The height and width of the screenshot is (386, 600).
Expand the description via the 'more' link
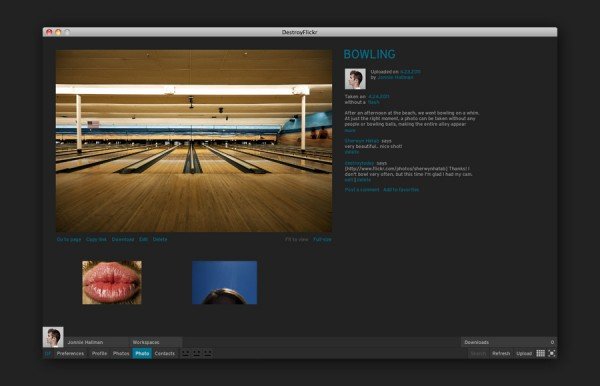[x=350, y=130]
